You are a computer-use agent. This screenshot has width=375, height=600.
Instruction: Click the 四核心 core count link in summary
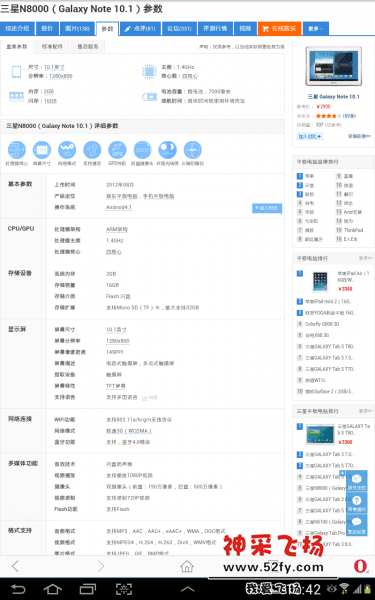pos(190,76)
